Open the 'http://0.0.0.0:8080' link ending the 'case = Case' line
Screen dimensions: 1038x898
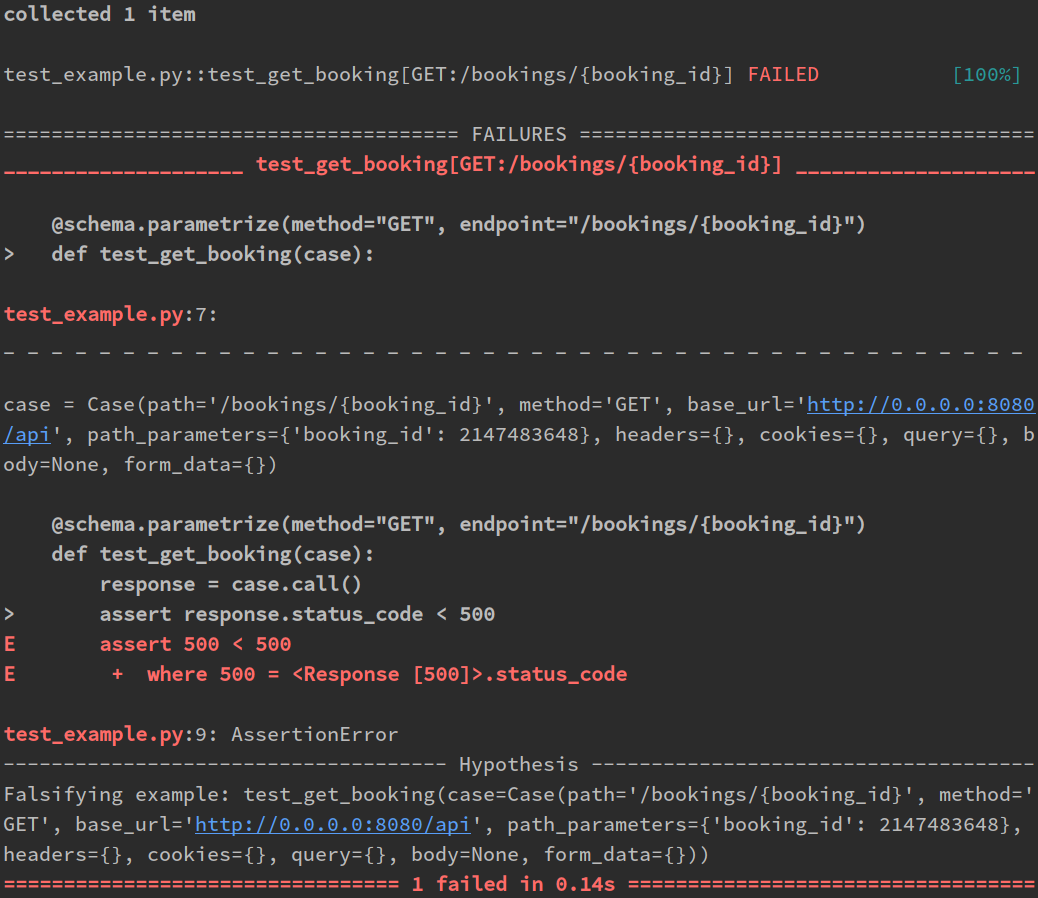[x=921, y=404]
